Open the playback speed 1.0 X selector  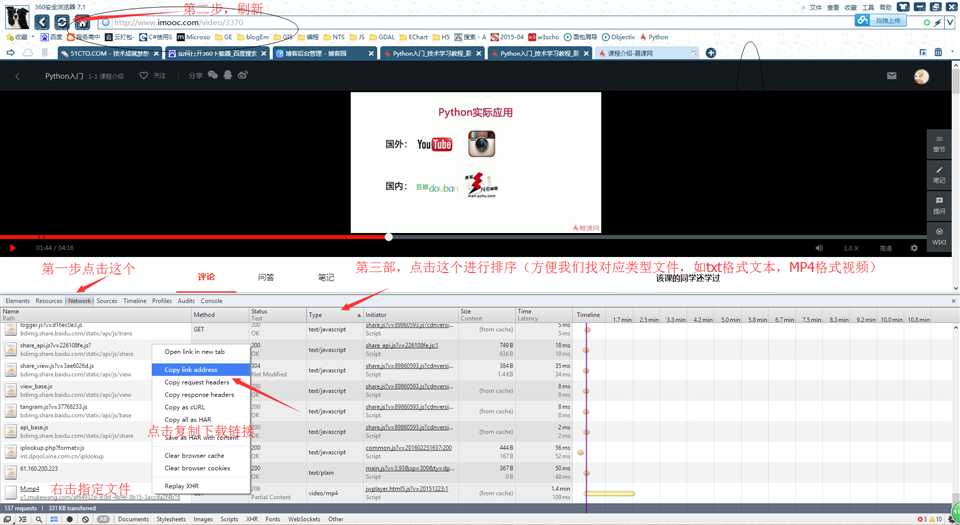pos(851,248)
